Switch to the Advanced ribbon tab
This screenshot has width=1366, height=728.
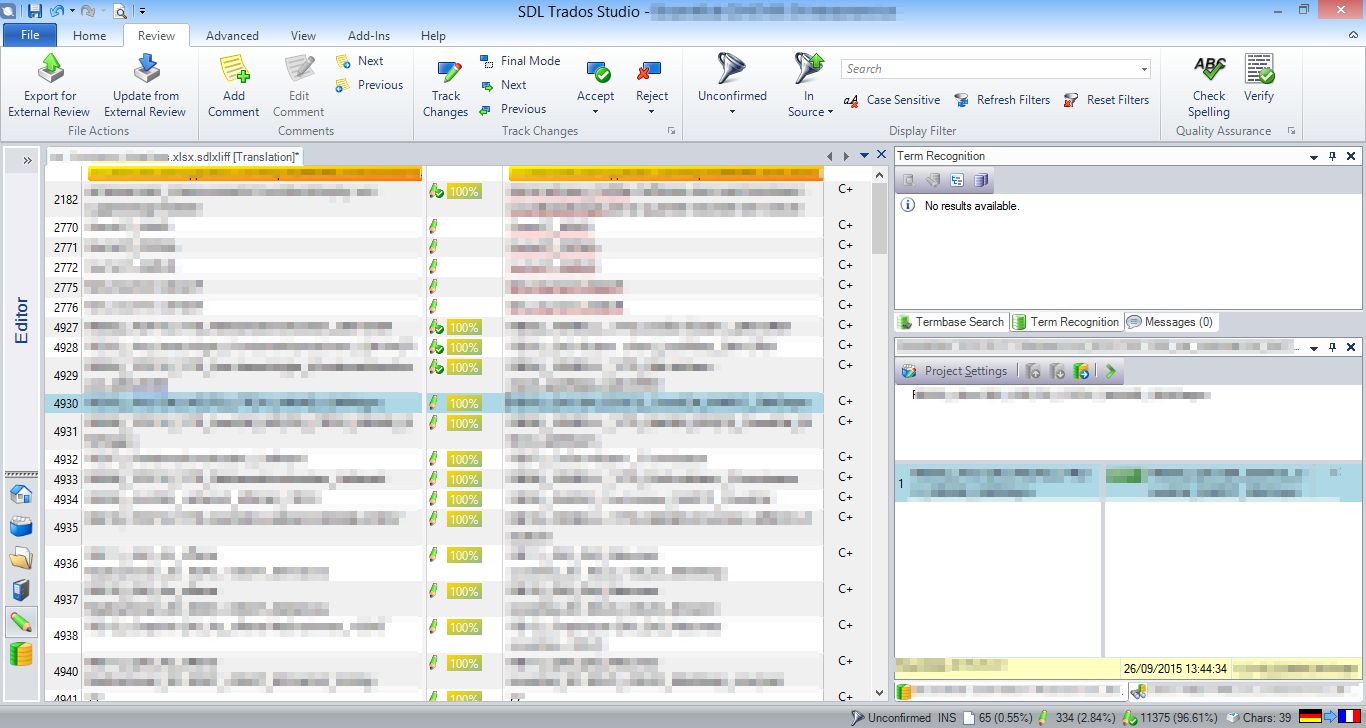(232, 35)
